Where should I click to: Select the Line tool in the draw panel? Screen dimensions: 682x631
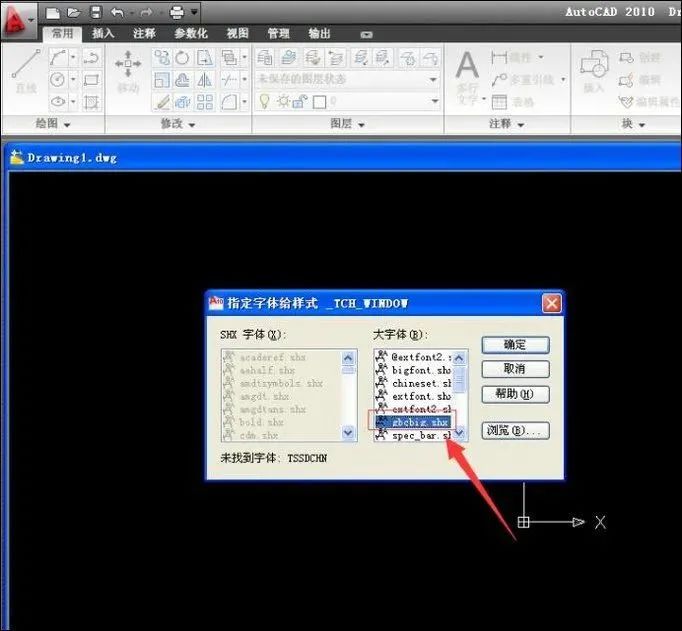click(x=26, y=71)
